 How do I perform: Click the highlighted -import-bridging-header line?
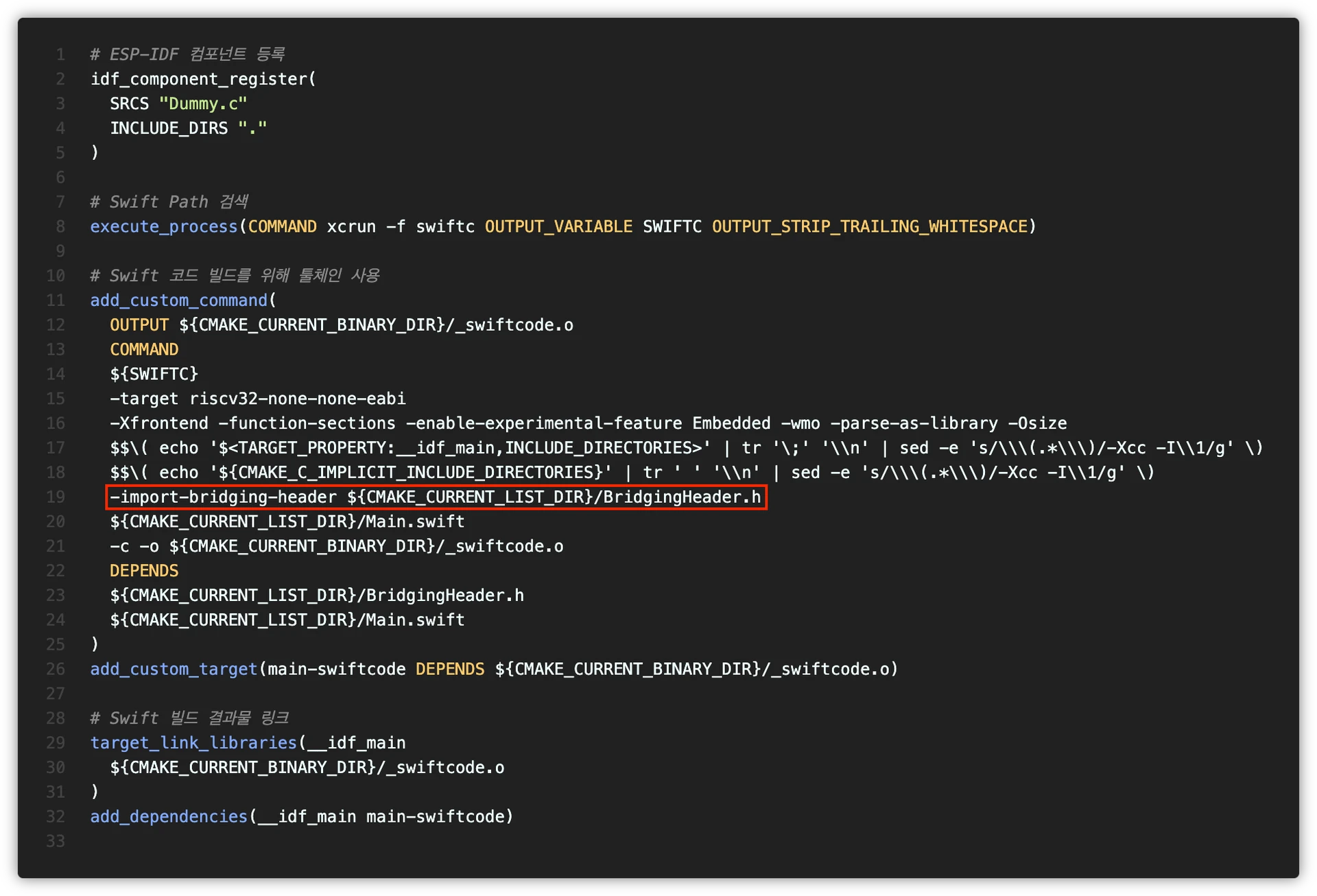435,497
